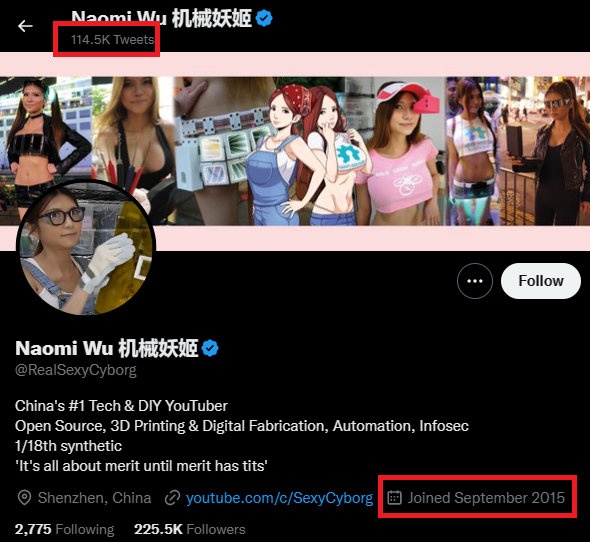
Task: Click the chain link icon
Action: click(172, 498)
